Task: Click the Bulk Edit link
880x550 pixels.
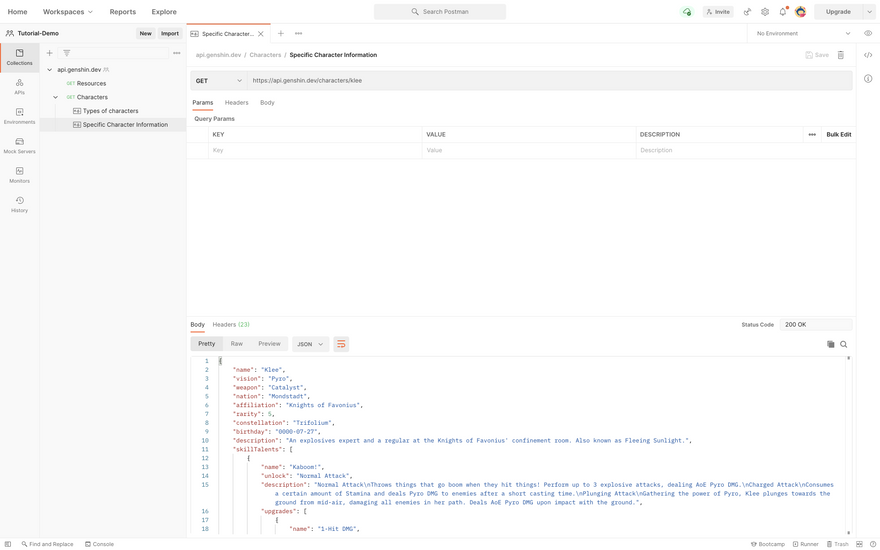Action: click(838, 135)
